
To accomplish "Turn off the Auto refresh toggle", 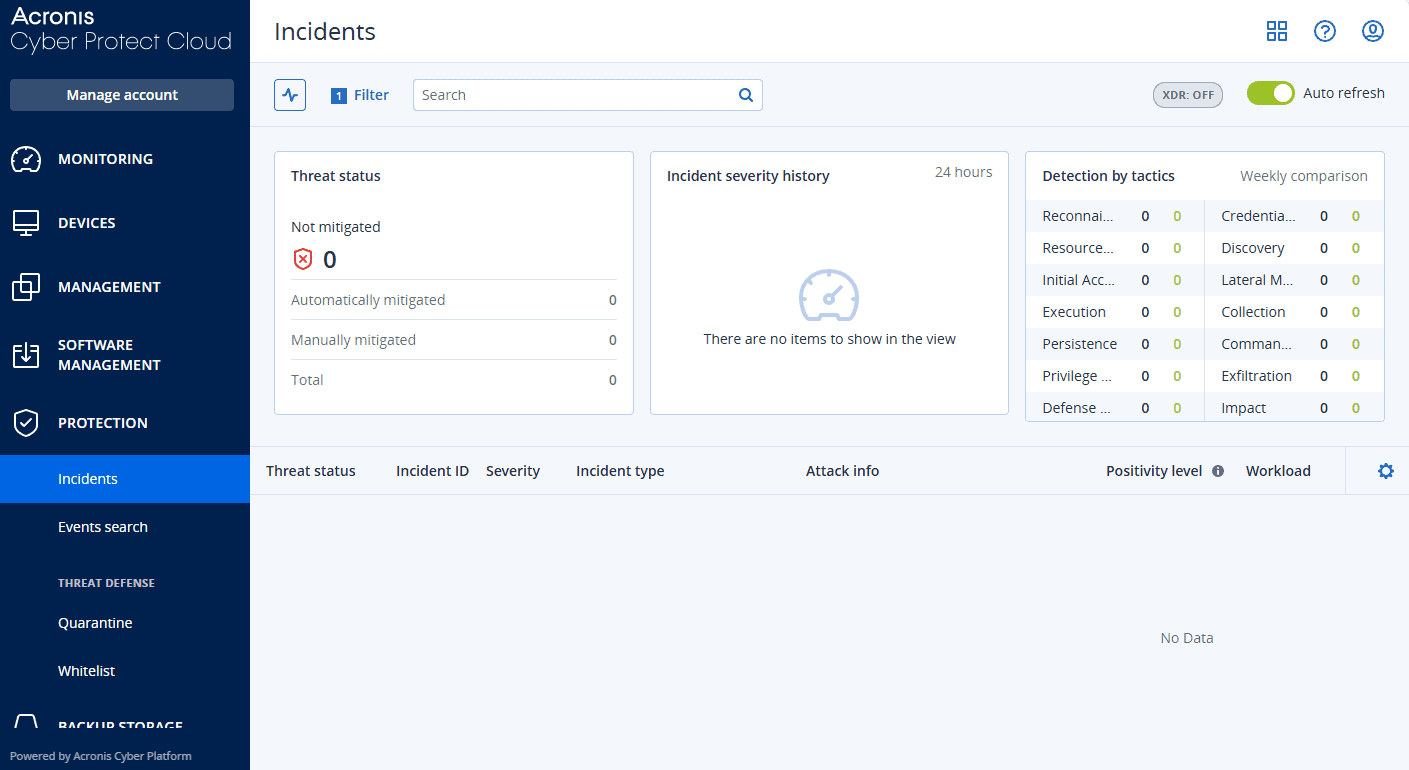I will pyautogui.click(x=1270, y=93).
